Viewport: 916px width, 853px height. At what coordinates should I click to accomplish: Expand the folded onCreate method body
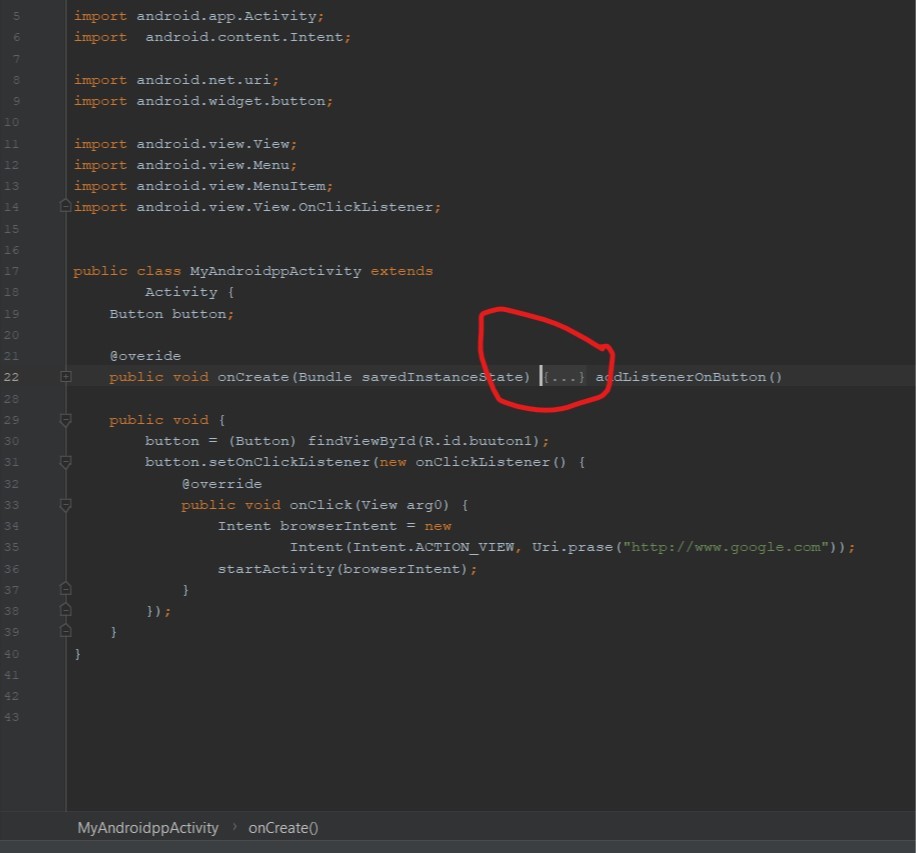tap(65, 377)
